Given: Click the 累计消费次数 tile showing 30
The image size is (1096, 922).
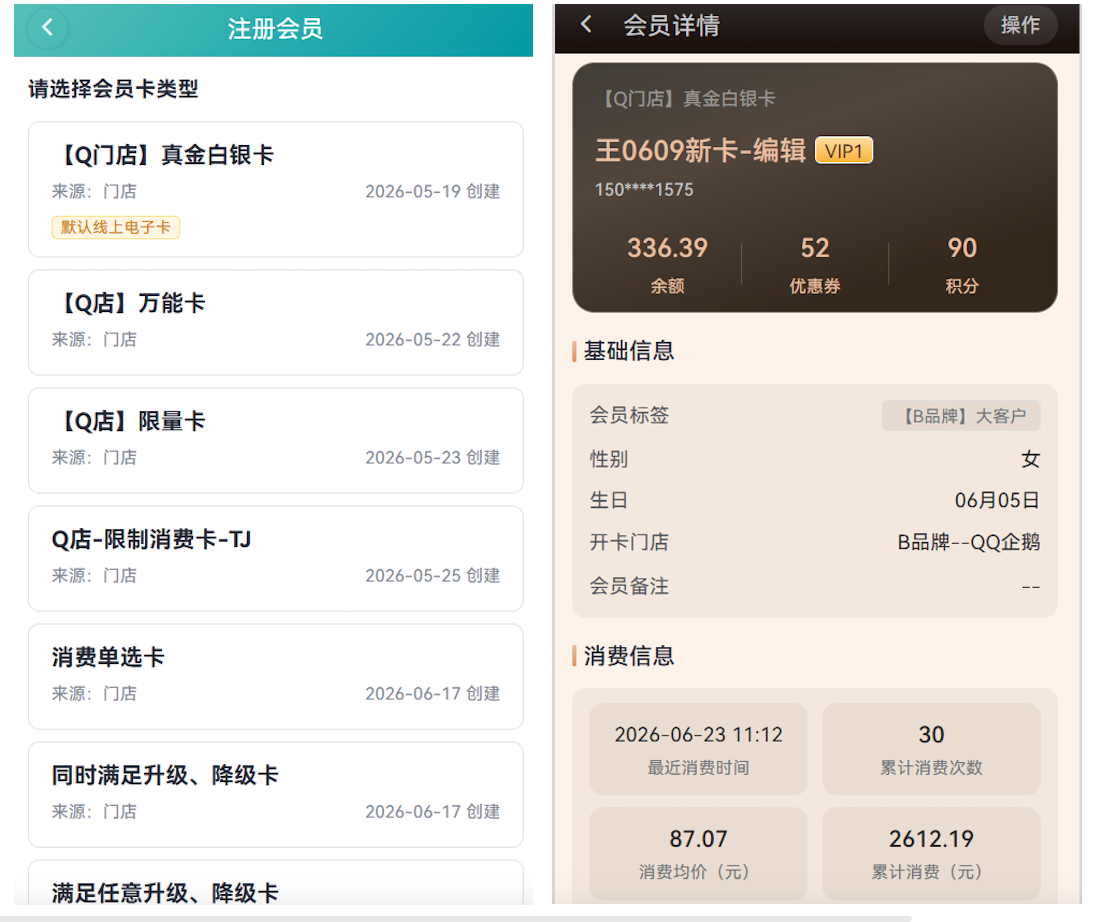Looking at the screenshot, I should (x=932, y=749).
